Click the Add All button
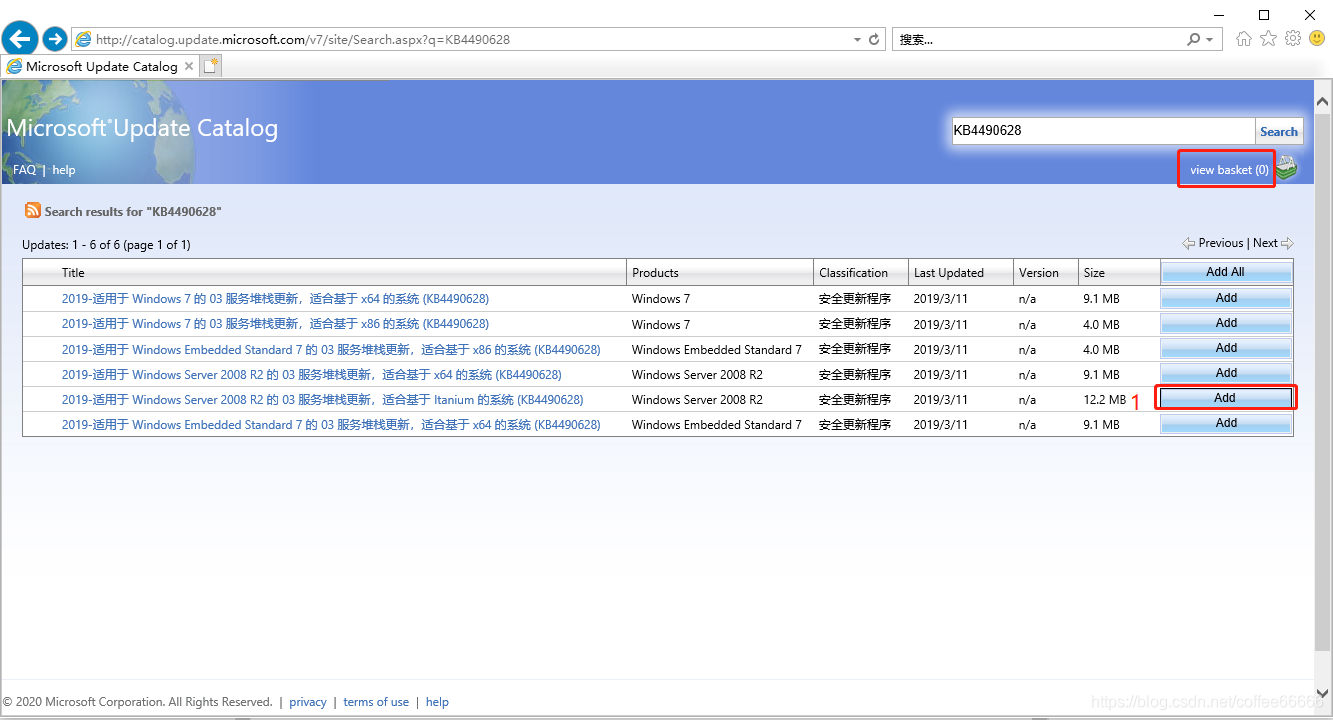This screenshot has width=1333, height=720. tap(1225, 272)
